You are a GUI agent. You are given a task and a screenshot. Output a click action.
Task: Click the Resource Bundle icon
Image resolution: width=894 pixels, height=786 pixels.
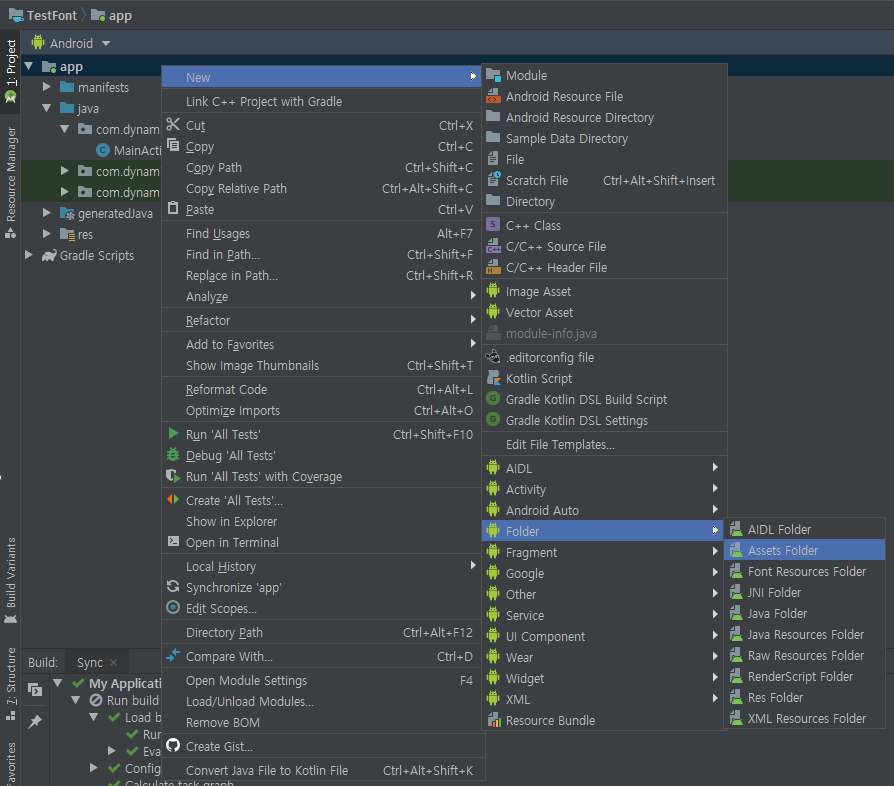[494, 719]
